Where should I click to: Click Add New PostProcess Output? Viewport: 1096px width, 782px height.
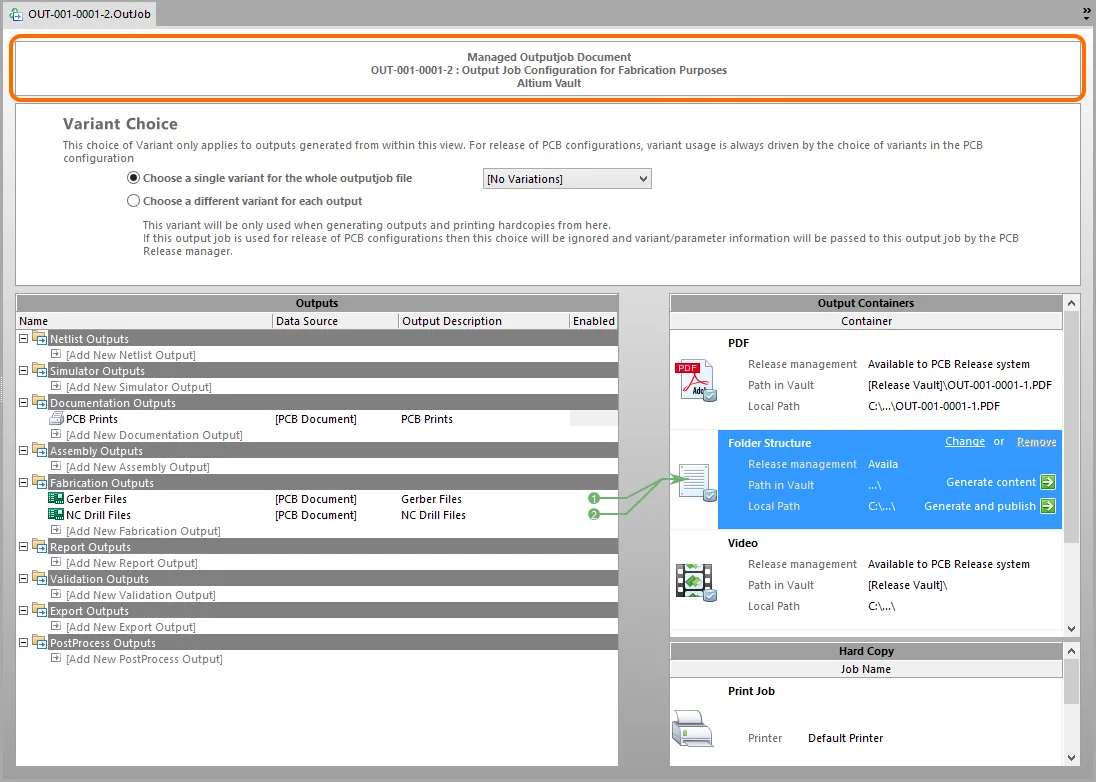144,659
